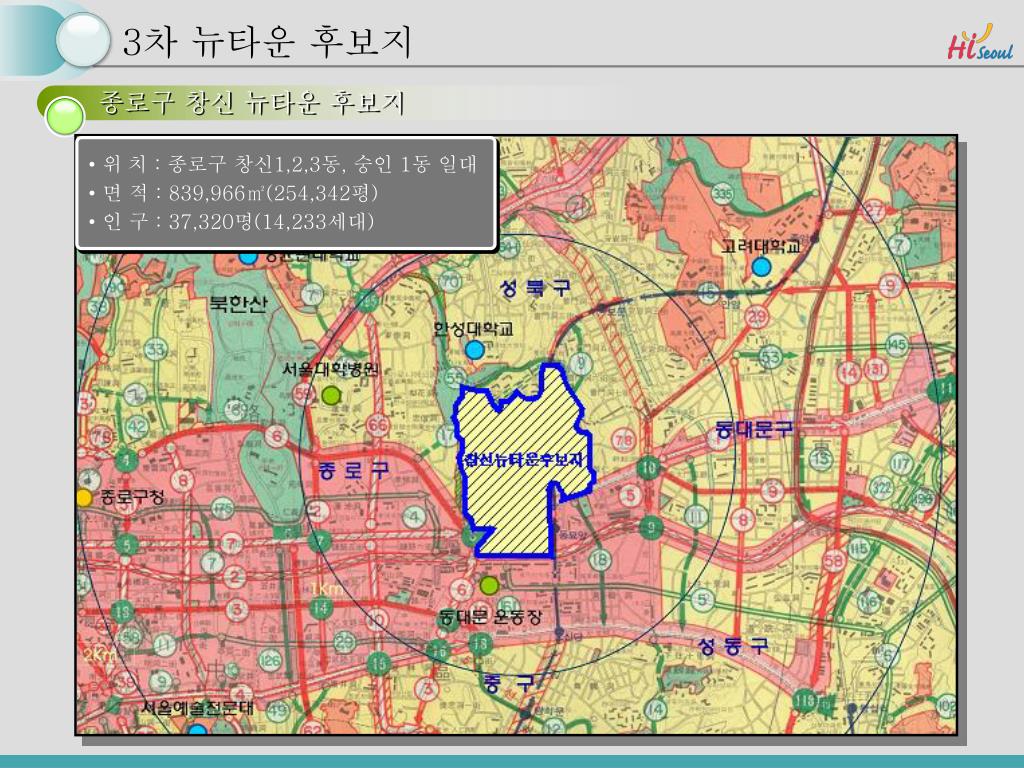1024x768 pixels.
Task: Click the 성북구 district label
Action: coord(535,287)
